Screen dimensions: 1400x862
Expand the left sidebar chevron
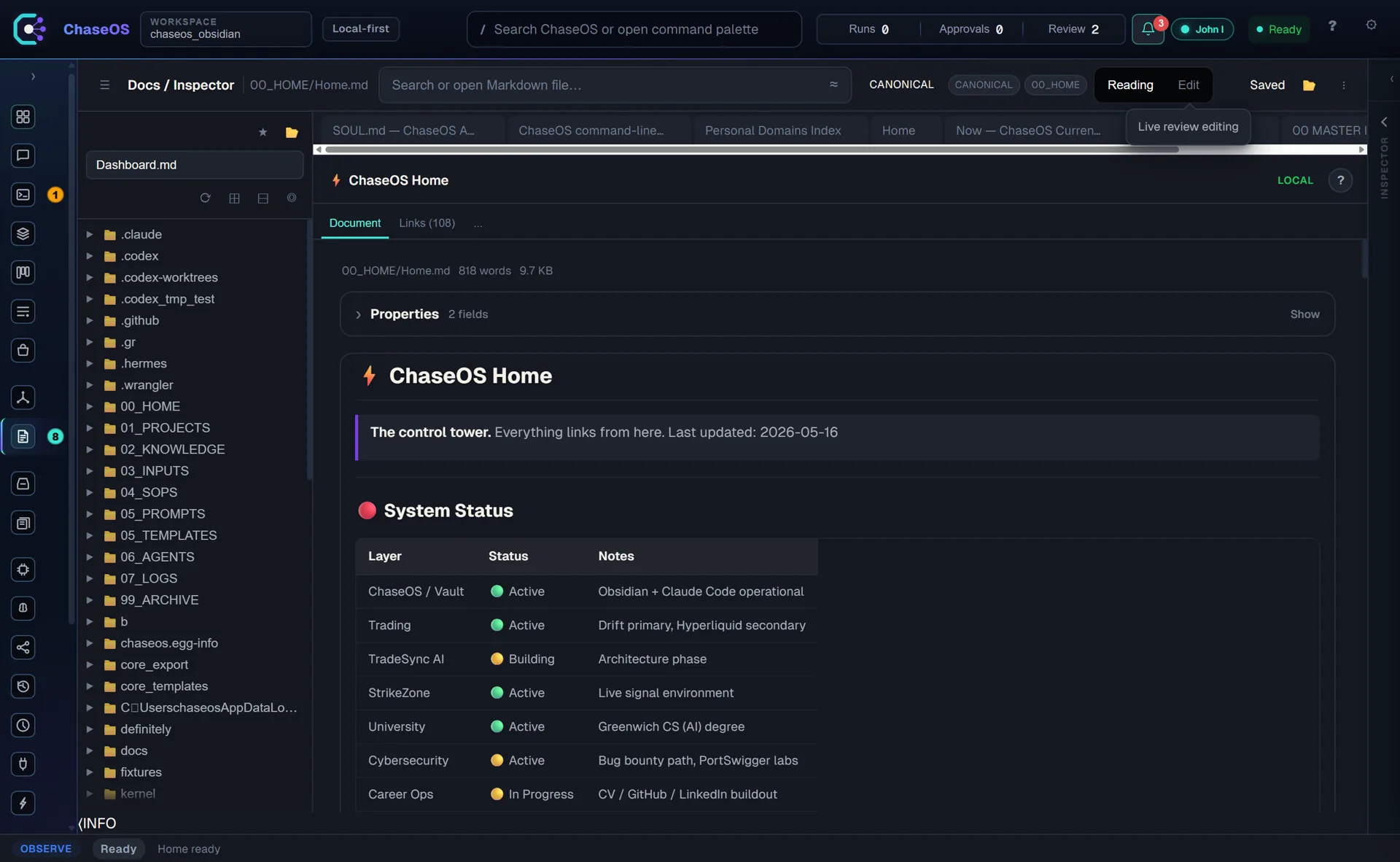[x=33, y=77]
